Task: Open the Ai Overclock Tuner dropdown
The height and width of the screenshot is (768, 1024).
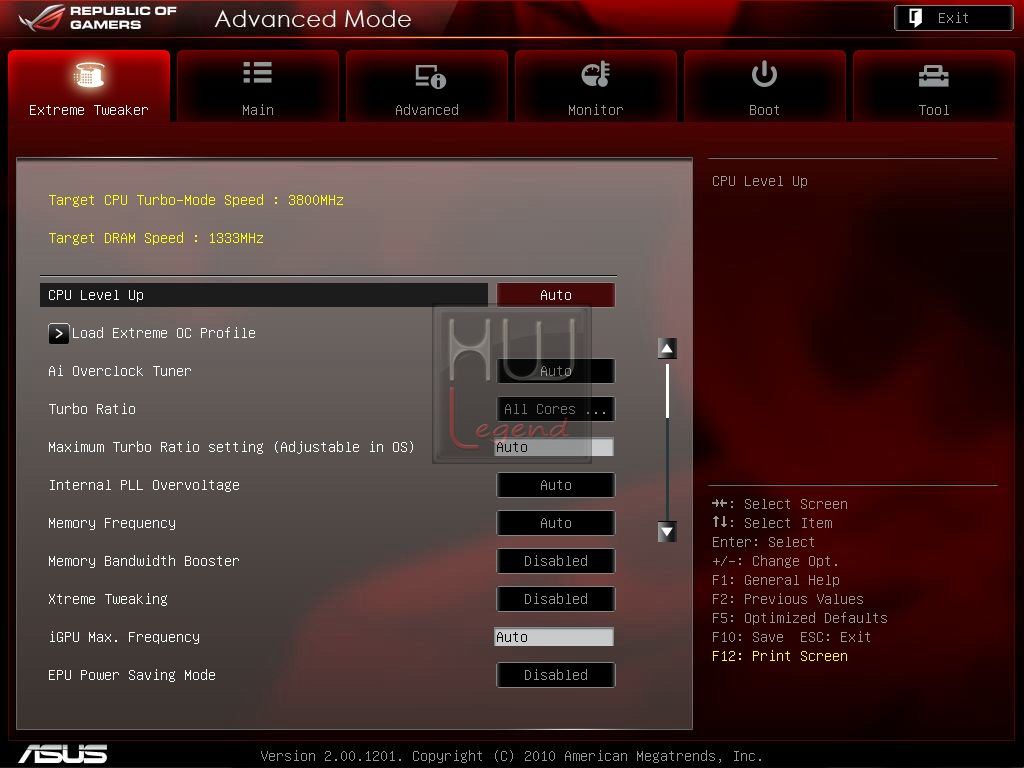Action: [556, 371]
